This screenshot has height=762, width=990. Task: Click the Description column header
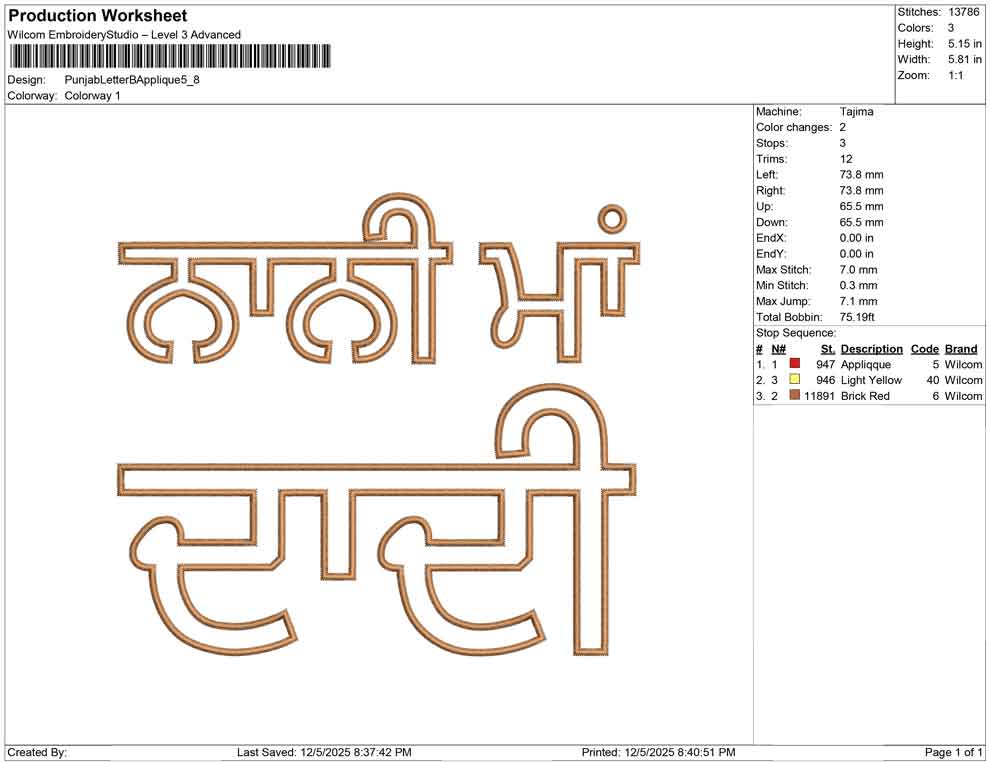pos(872,348)
